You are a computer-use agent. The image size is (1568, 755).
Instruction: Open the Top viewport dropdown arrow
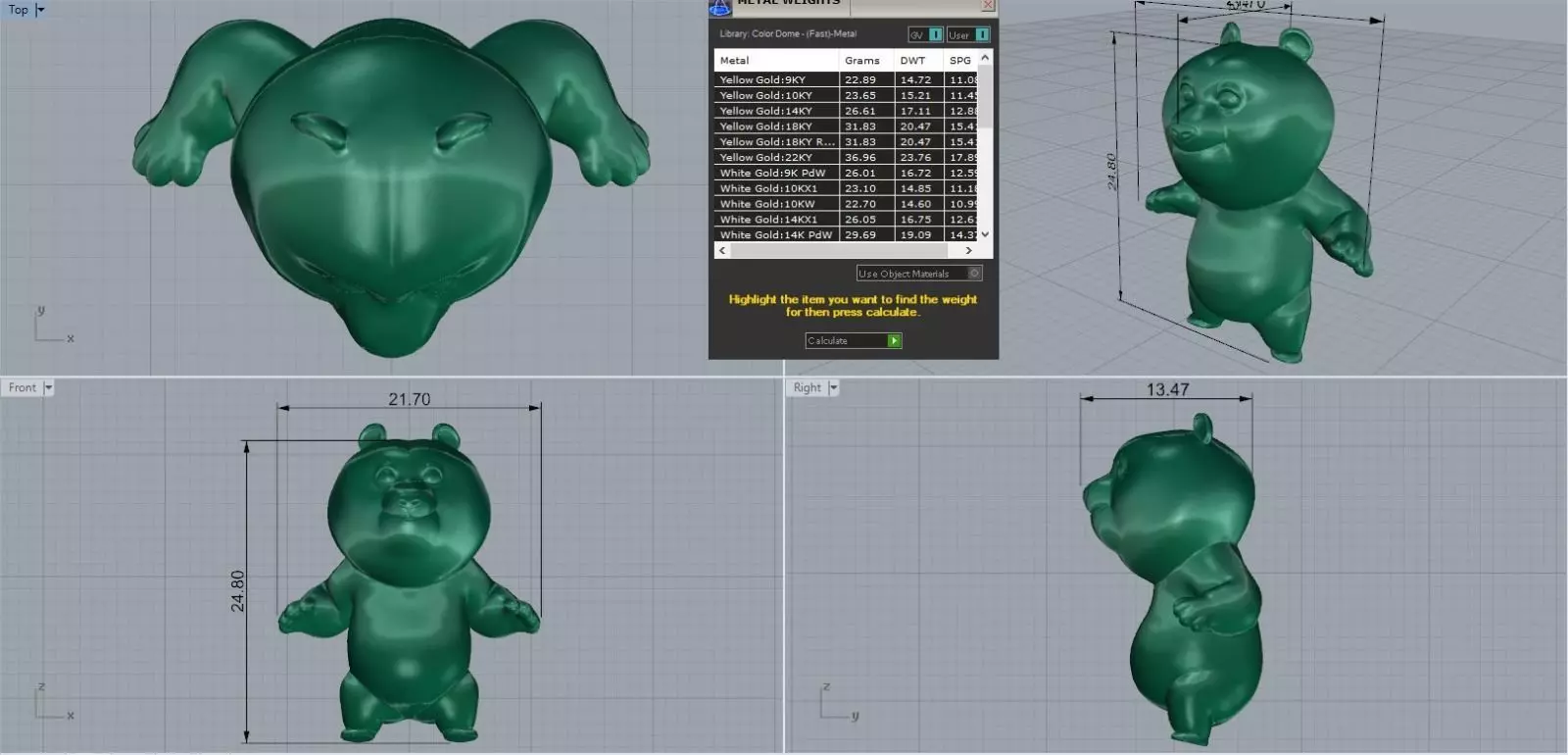[x=40, y=10]
